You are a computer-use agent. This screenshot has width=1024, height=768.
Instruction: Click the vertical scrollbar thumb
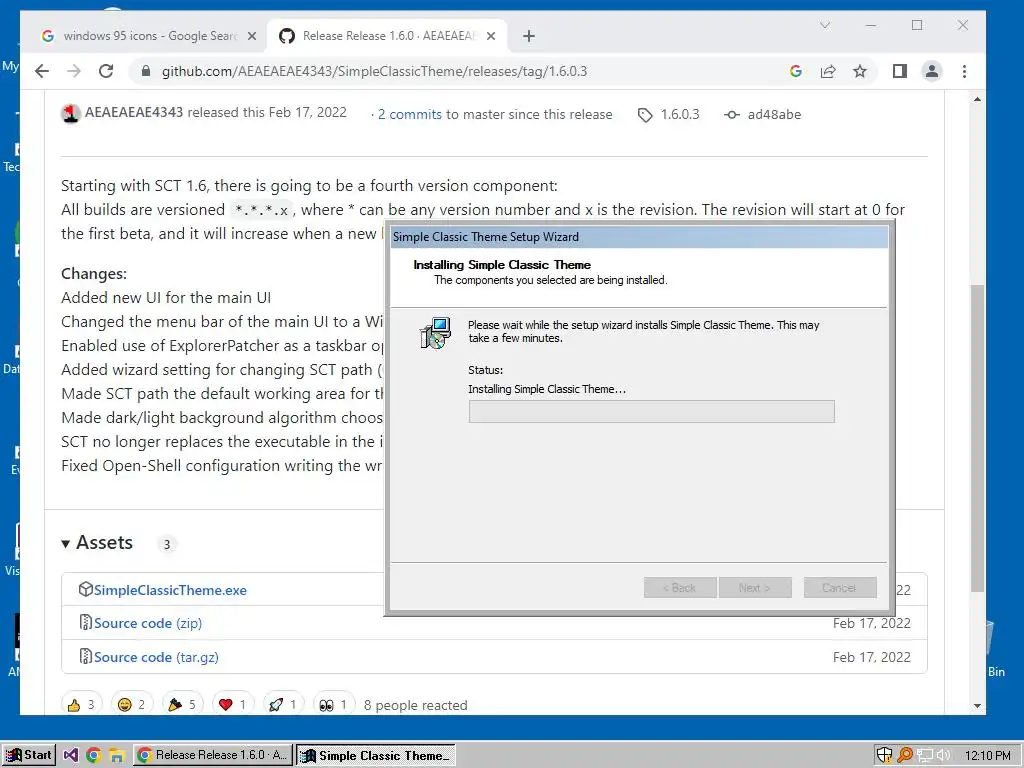tap(977, 438)
